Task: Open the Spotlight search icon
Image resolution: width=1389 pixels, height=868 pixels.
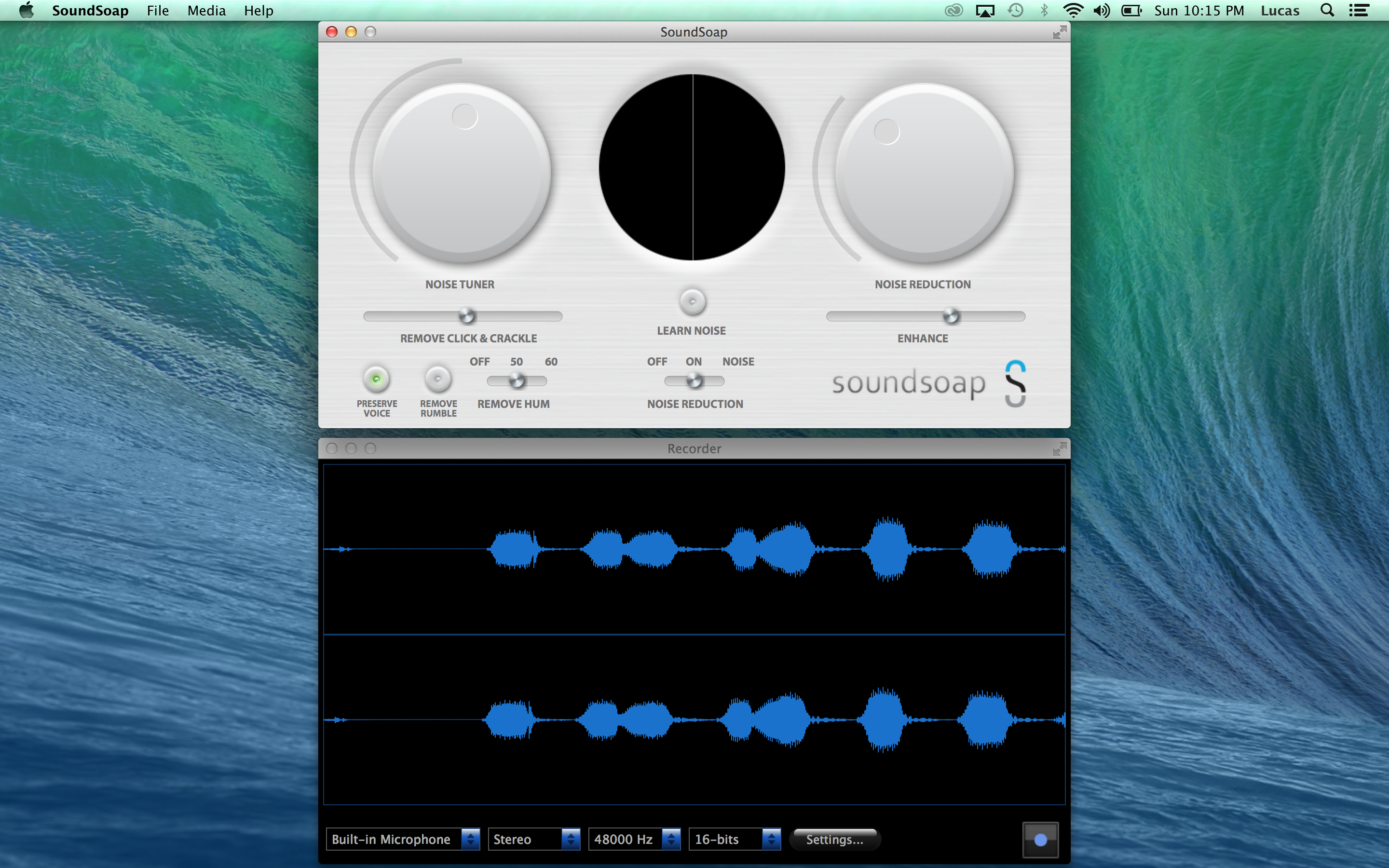Action: coord(1327,10)
